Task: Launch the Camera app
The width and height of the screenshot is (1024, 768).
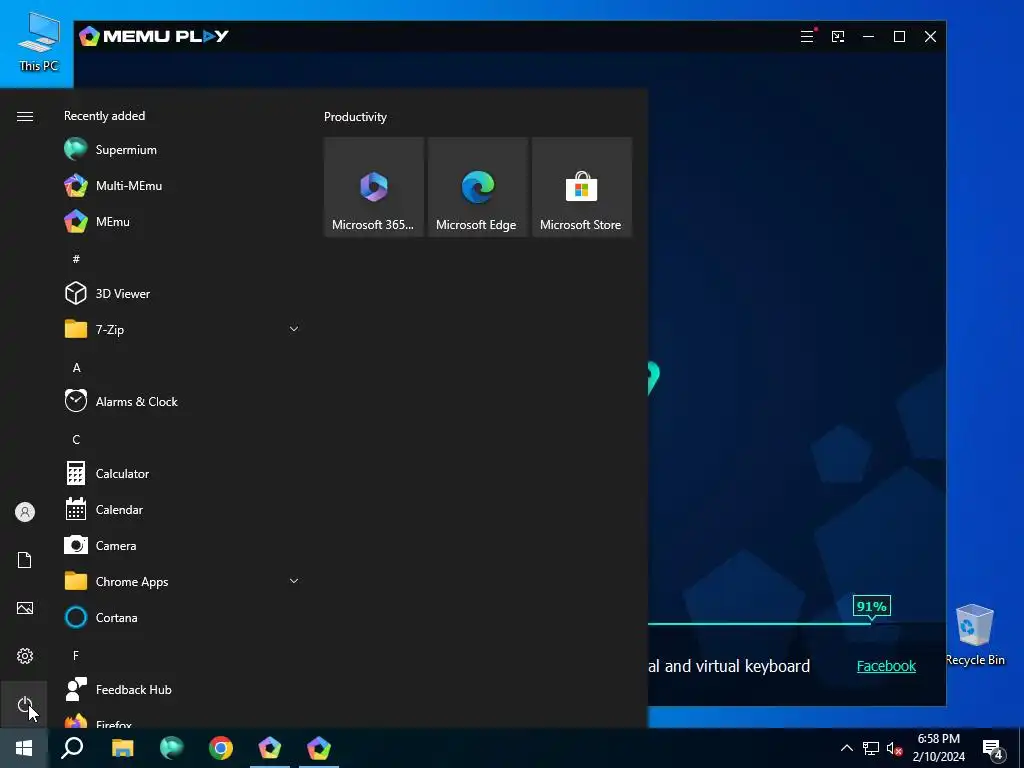Action: [x=182, y=545]
